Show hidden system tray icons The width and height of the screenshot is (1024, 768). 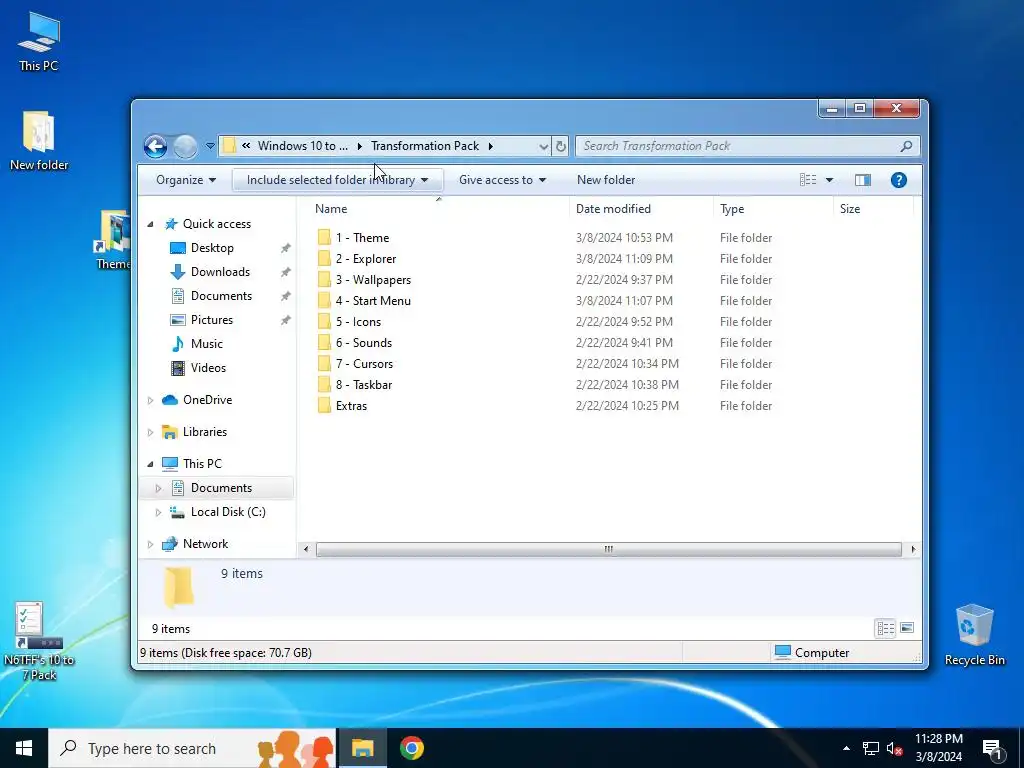pos(846,748)
